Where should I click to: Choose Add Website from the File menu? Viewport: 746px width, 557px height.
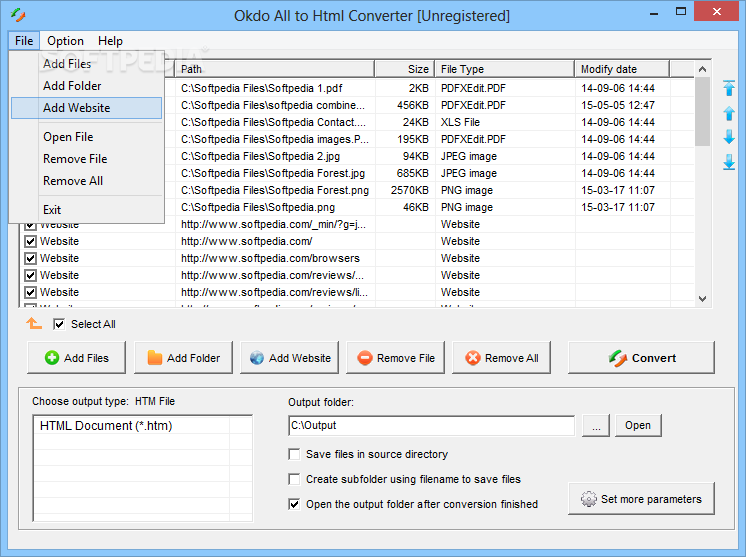pos(86,108)
